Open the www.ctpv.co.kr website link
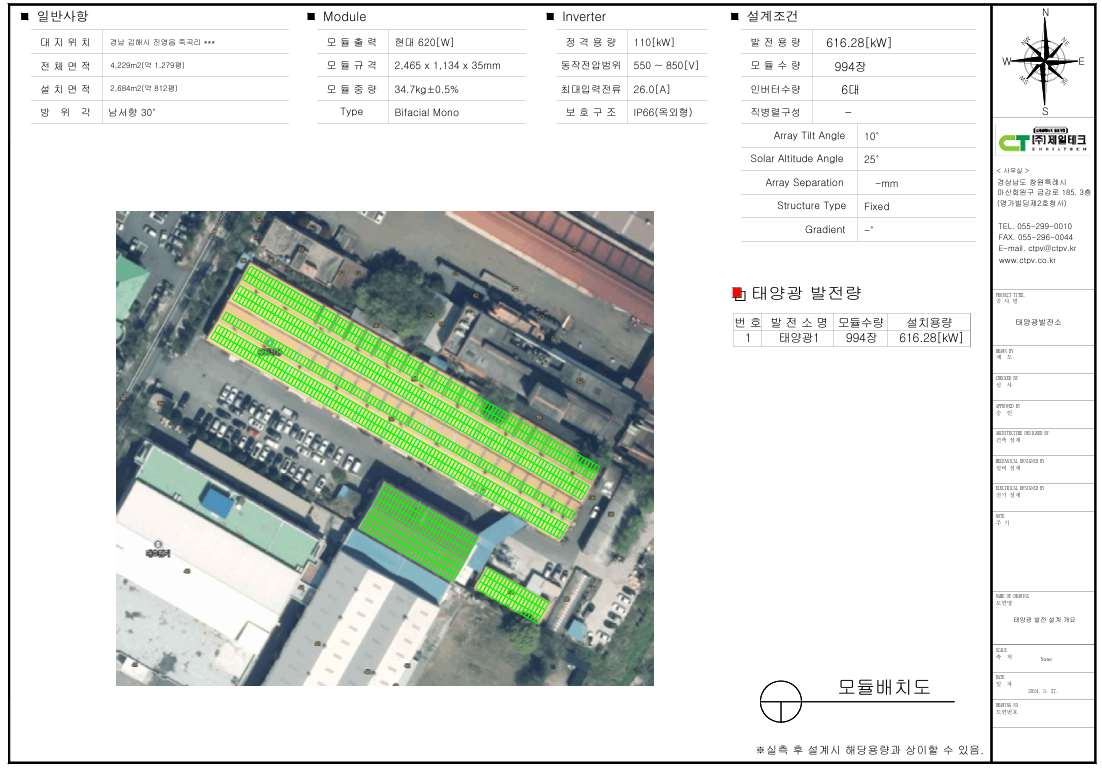Screen dimensions: 1102x771 (1027, 260)
